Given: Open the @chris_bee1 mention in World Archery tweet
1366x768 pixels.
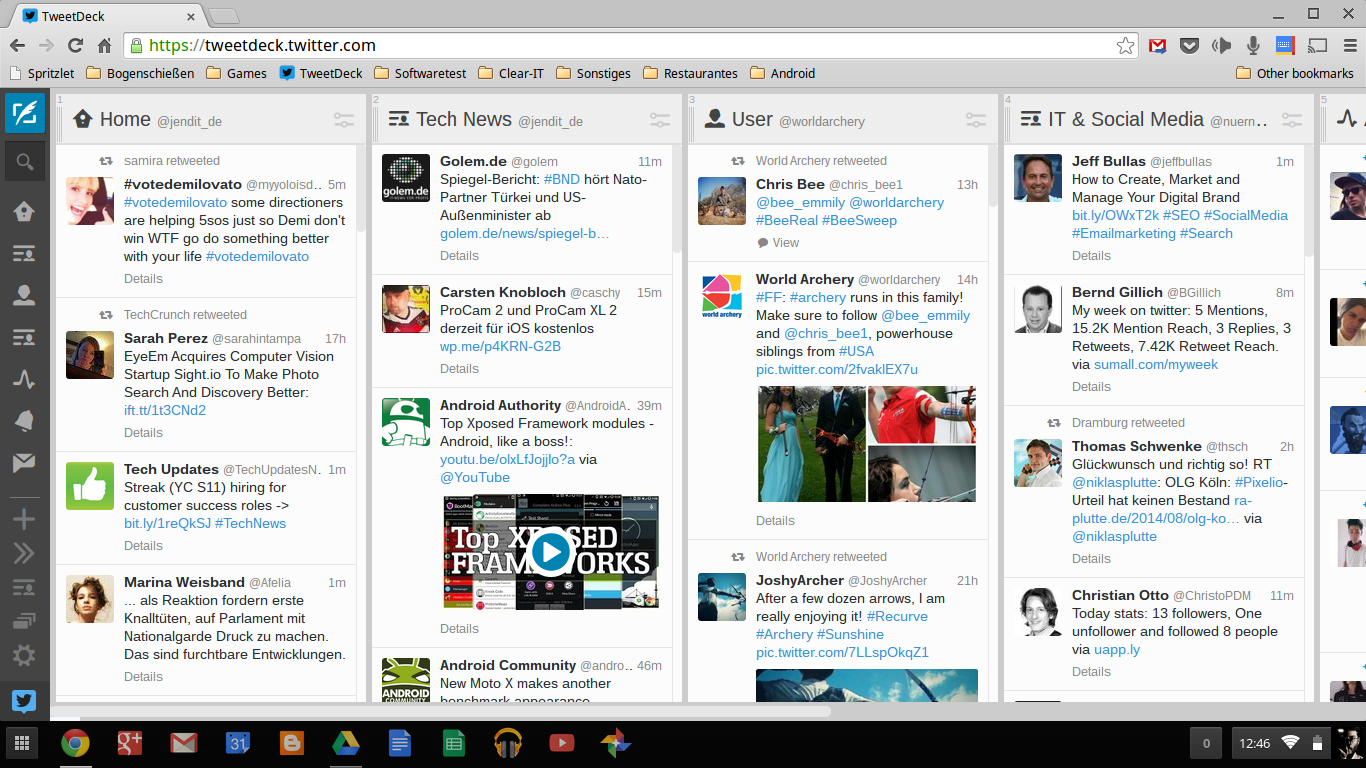Looking at the screenshot, I should click(x=826, y=334).
